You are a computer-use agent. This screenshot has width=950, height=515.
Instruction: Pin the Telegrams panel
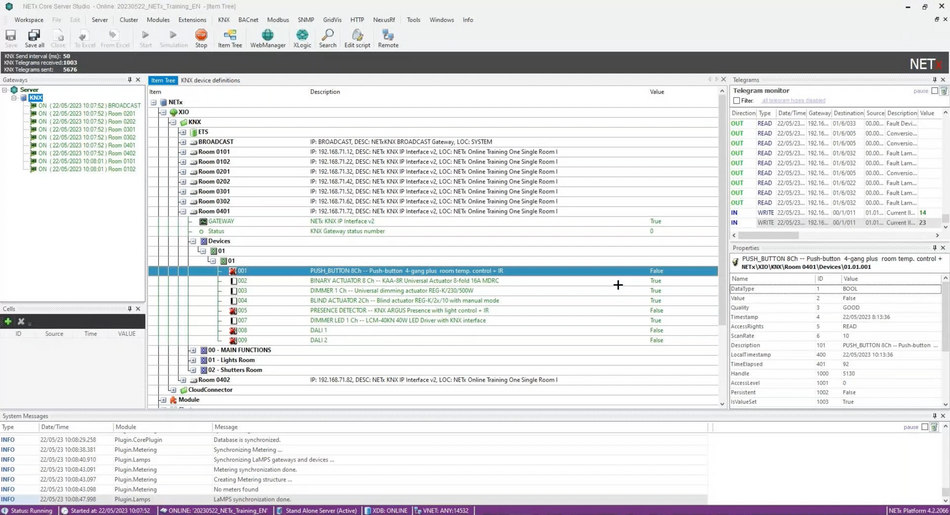pos(934,80)
